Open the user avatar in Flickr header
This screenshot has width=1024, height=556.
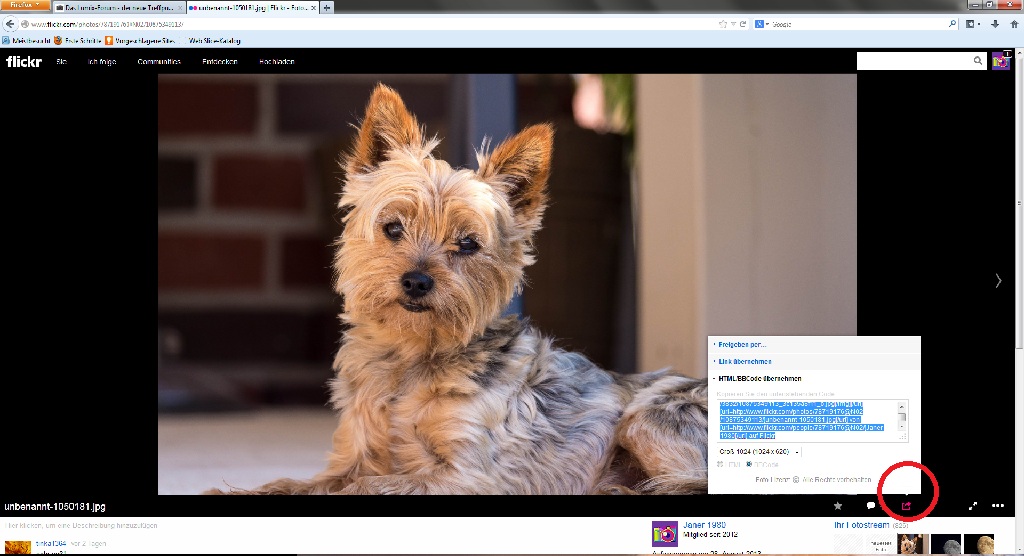(x=1000, y=61)
